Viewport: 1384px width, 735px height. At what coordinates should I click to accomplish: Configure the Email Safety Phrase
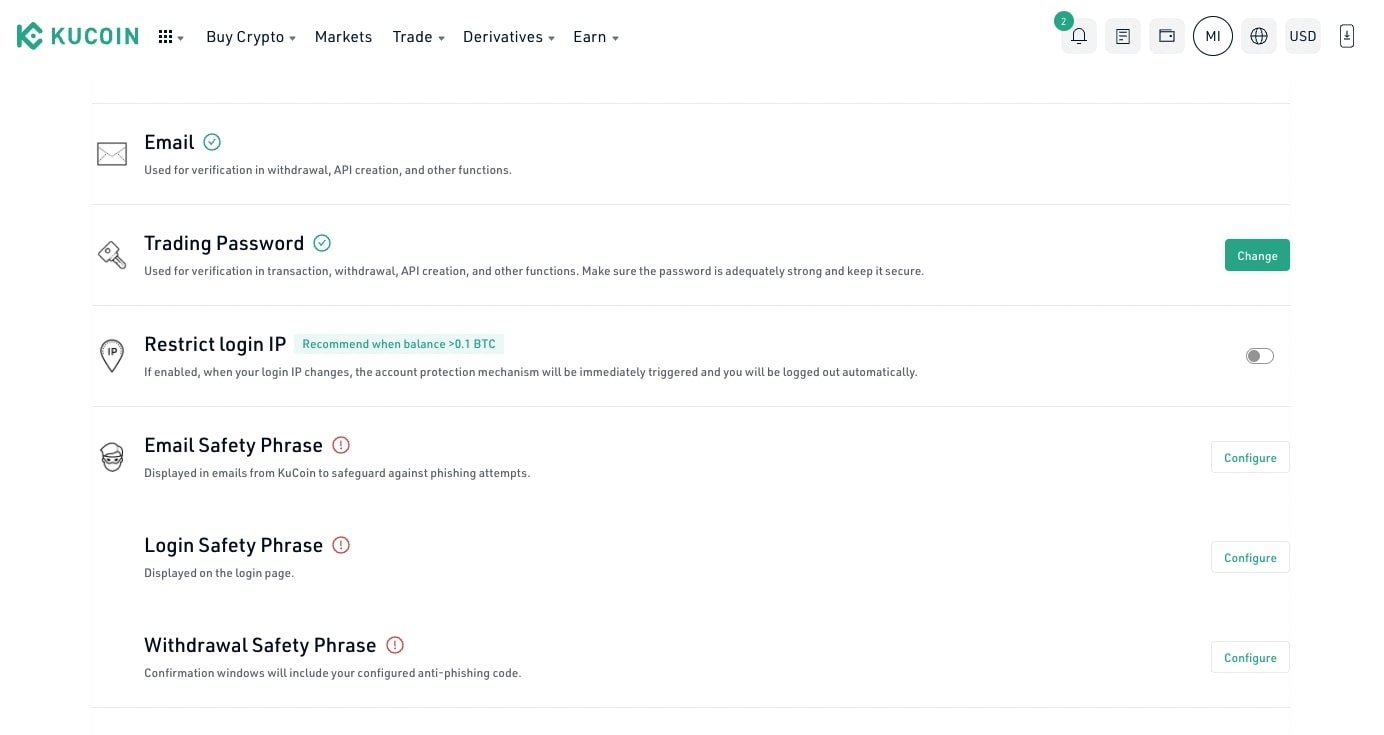click(x=1249, y=458)
